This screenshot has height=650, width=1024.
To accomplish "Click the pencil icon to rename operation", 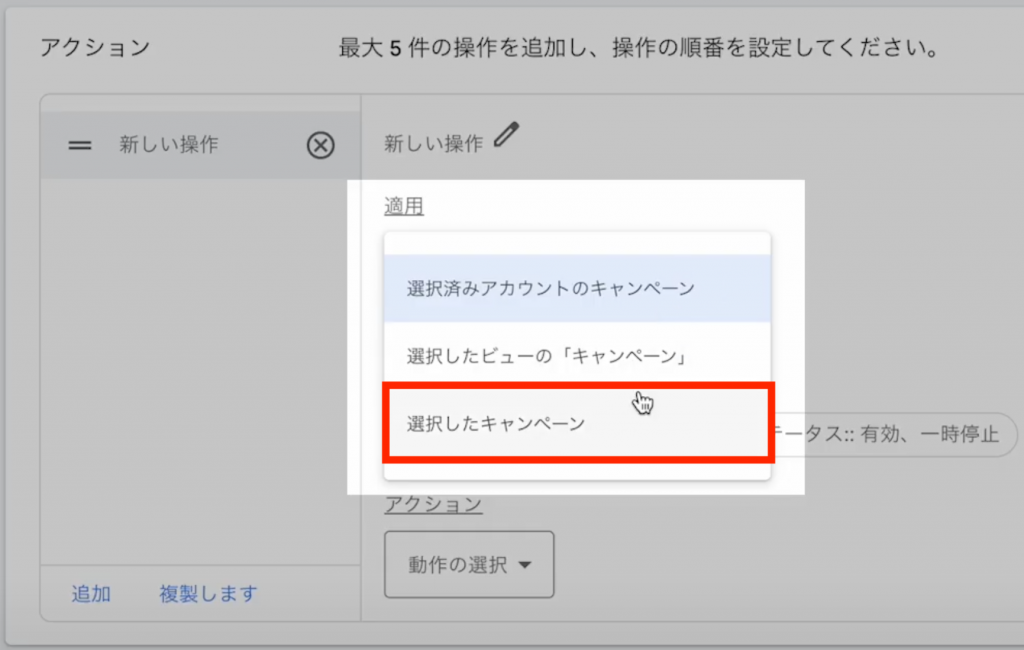I will [507, 135].
